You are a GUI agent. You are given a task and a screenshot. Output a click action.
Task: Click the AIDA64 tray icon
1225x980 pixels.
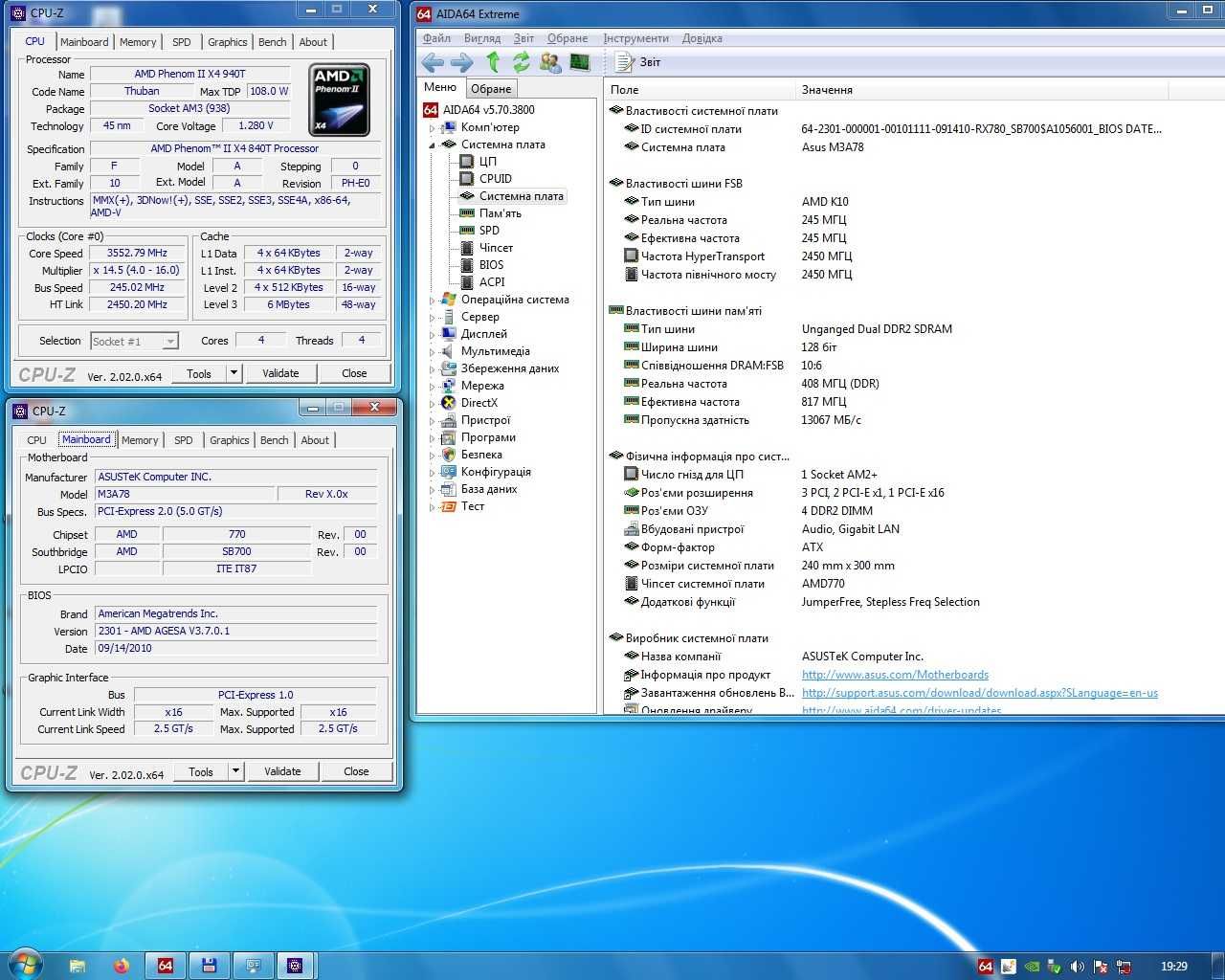click(x=986, y=967)
